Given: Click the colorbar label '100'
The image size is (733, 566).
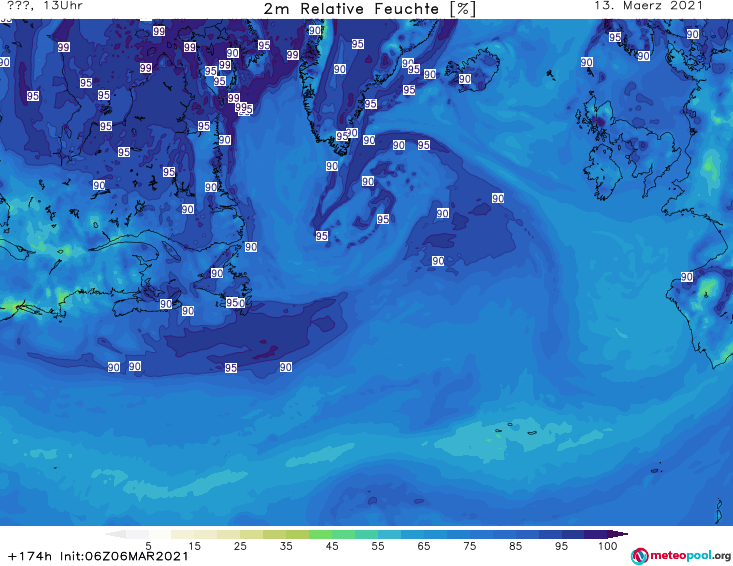Looking at the screenshot, I should click(x=608, y=546).
